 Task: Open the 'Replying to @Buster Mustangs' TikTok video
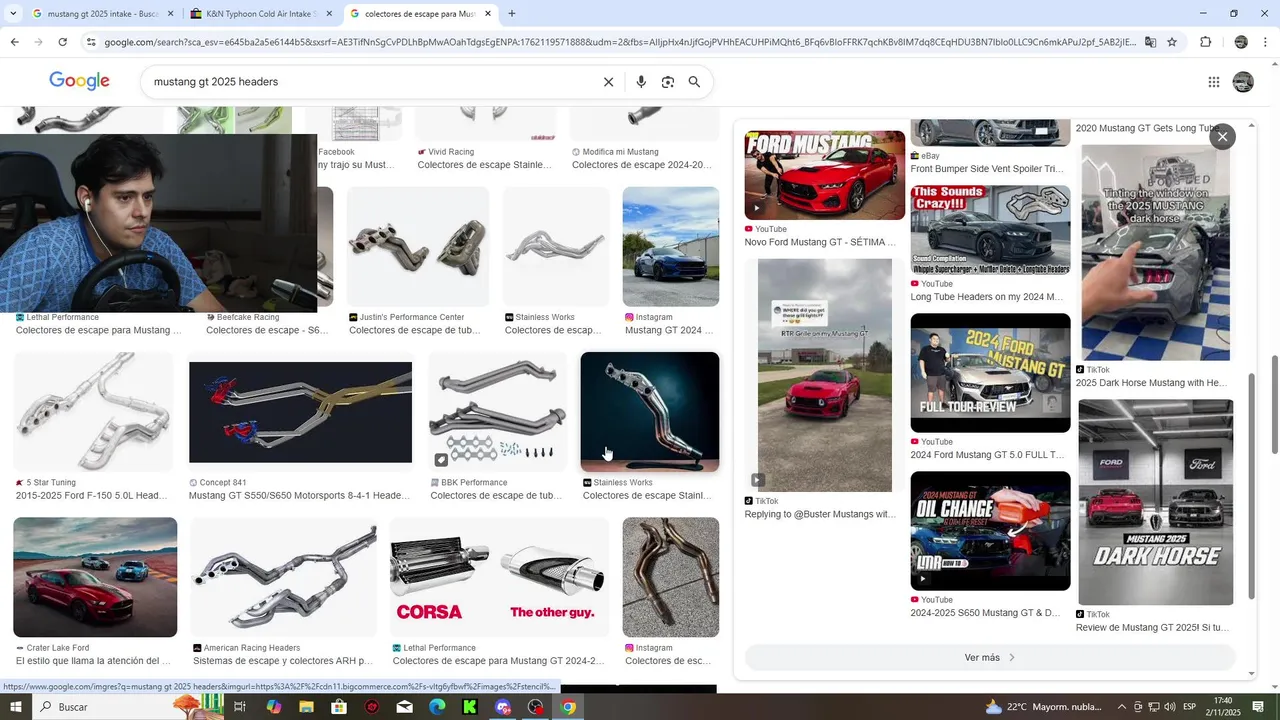click(825, 375)
